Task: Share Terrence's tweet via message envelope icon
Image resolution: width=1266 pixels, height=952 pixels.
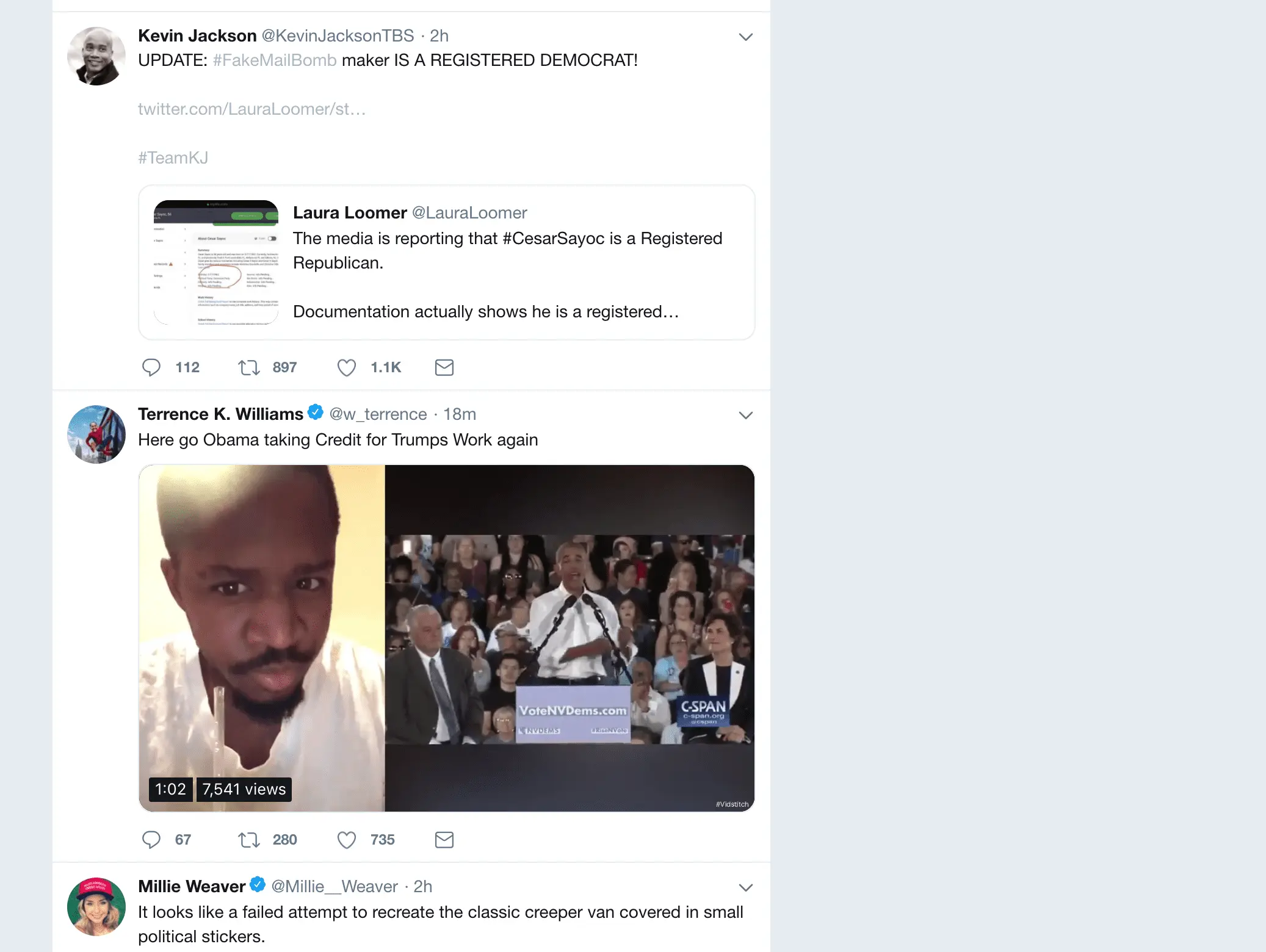Action: pos(444,840)
